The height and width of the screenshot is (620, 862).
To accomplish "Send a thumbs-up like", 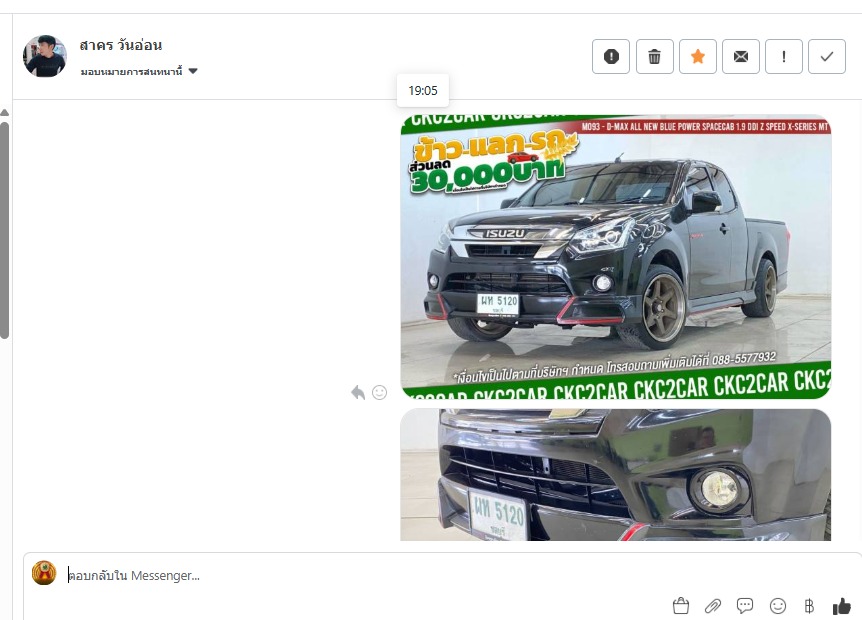I will coord(842,606).
